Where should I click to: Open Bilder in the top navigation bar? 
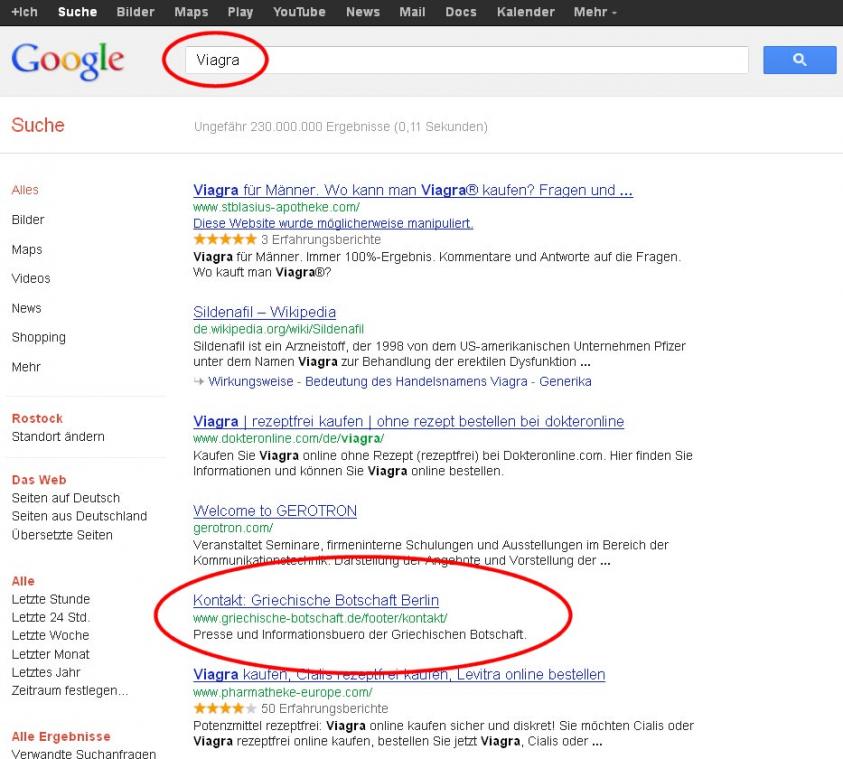(135, 12)
